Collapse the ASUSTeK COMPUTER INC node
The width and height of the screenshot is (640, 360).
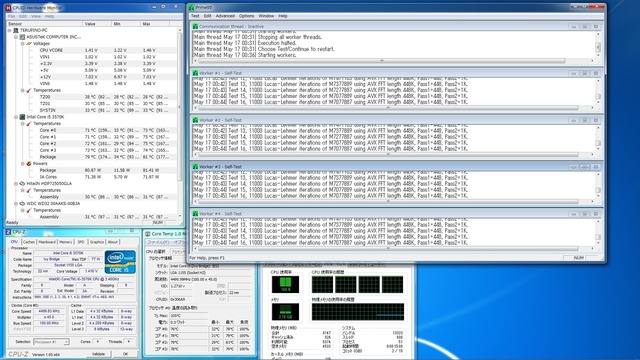(16, 37)
